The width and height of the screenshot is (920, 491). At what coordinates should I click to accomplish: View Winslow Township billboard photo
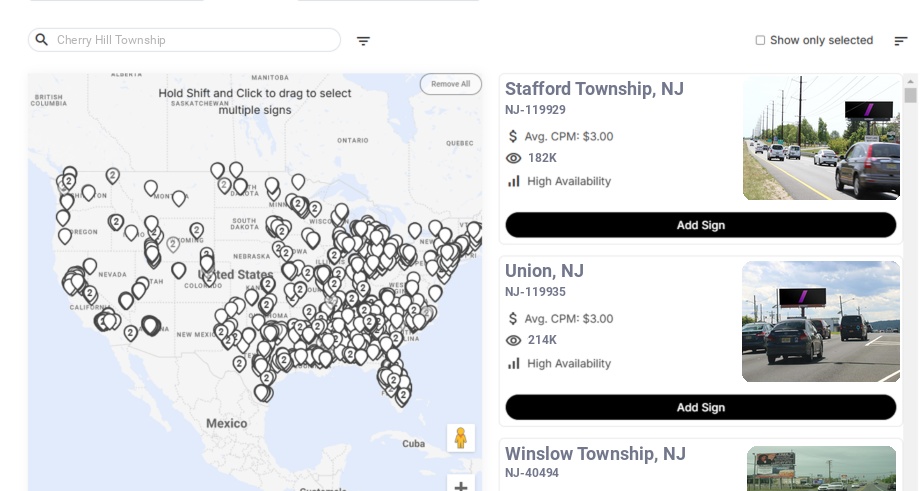coord(821,468)
